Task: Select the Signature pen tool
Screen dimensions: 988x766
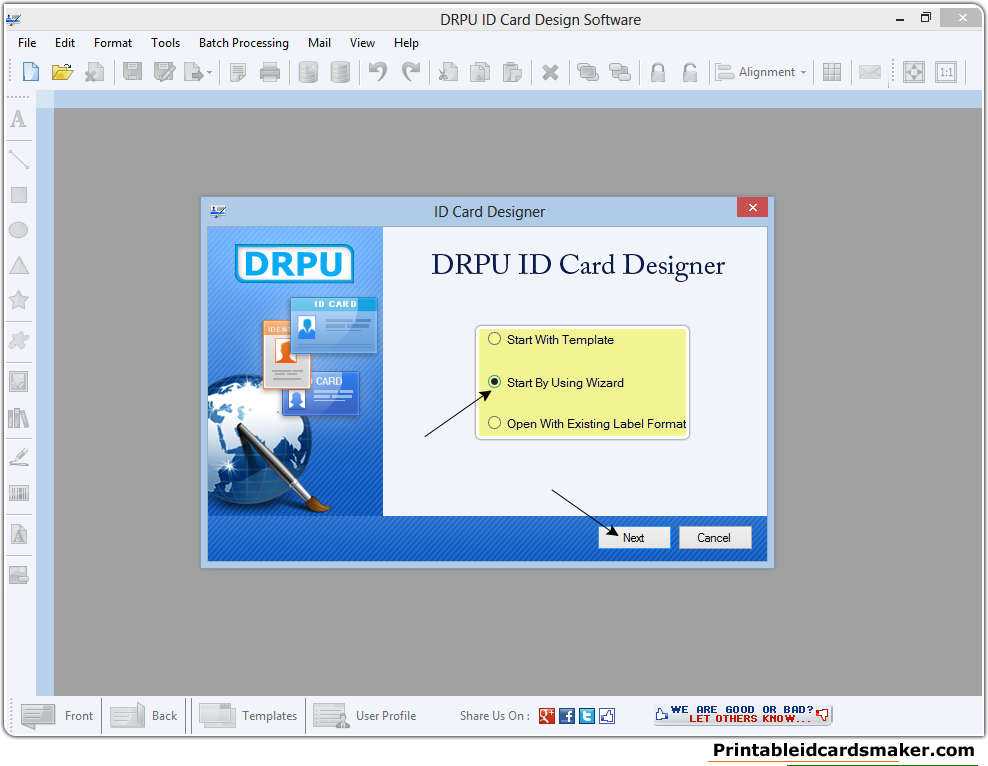Action: coord(19,457)
